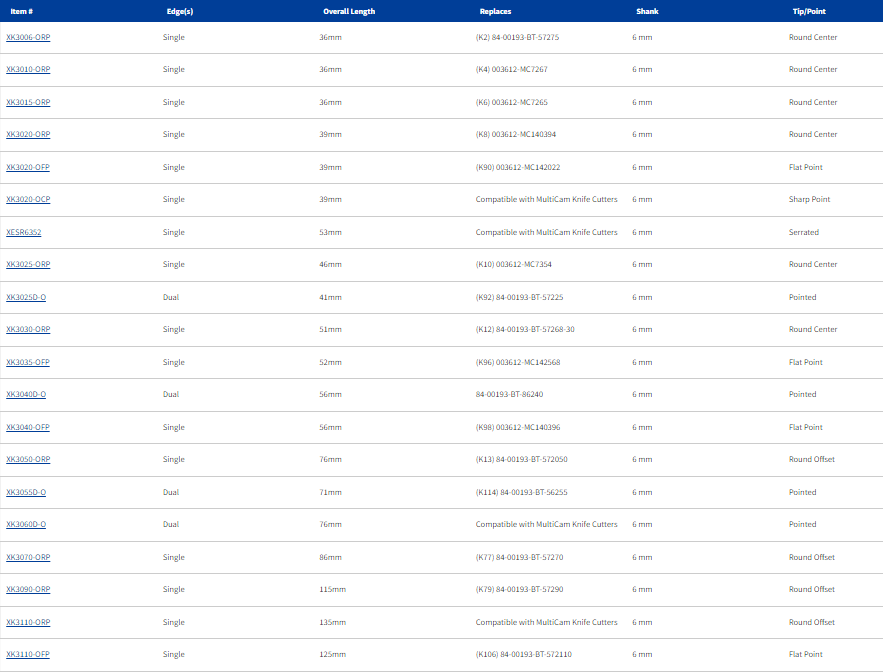Click the Tip/Point column header
This screenshot has width=883, height=672.
point(807,11)
